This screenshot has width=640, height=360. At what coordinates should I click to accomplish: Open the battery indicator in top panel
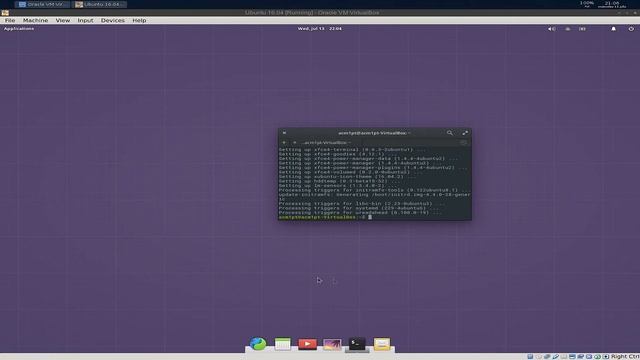coord(582,29)
